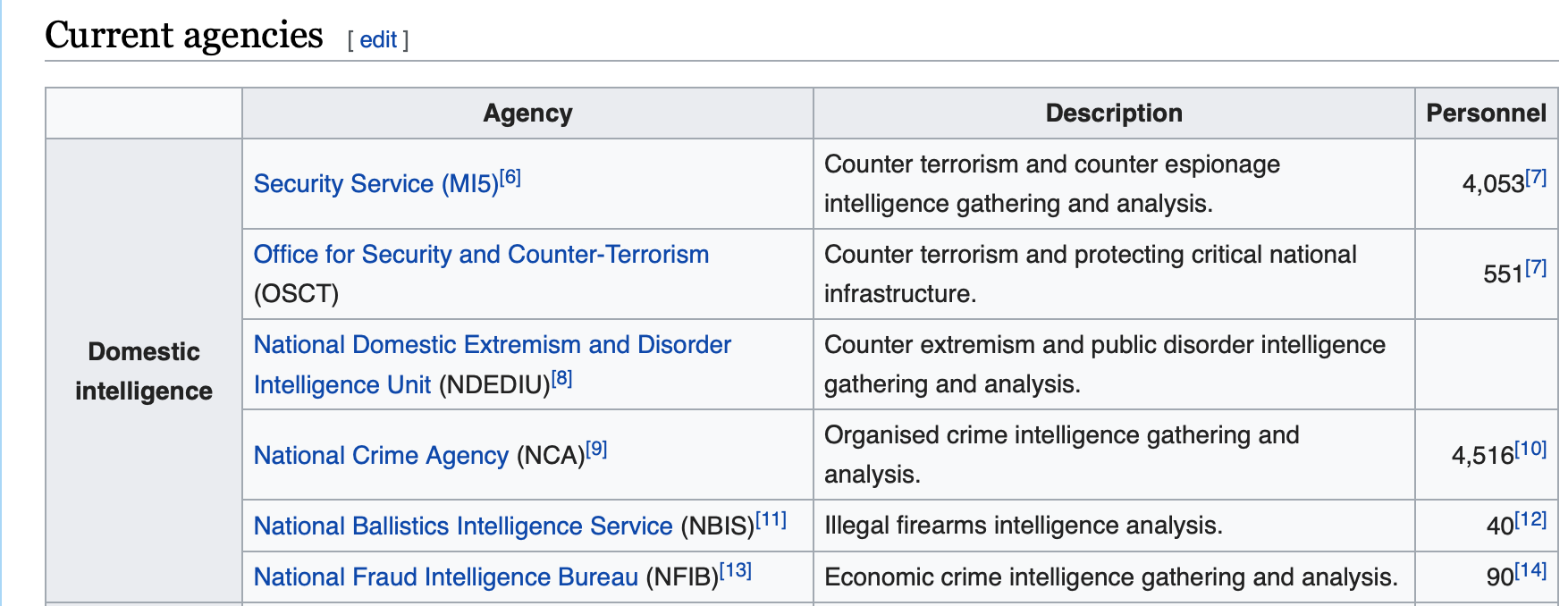Image resolution: width=1568 pixels, height=606 pixels.
Task: Click footnote [9] after NCA
Action: coord(596,449)
